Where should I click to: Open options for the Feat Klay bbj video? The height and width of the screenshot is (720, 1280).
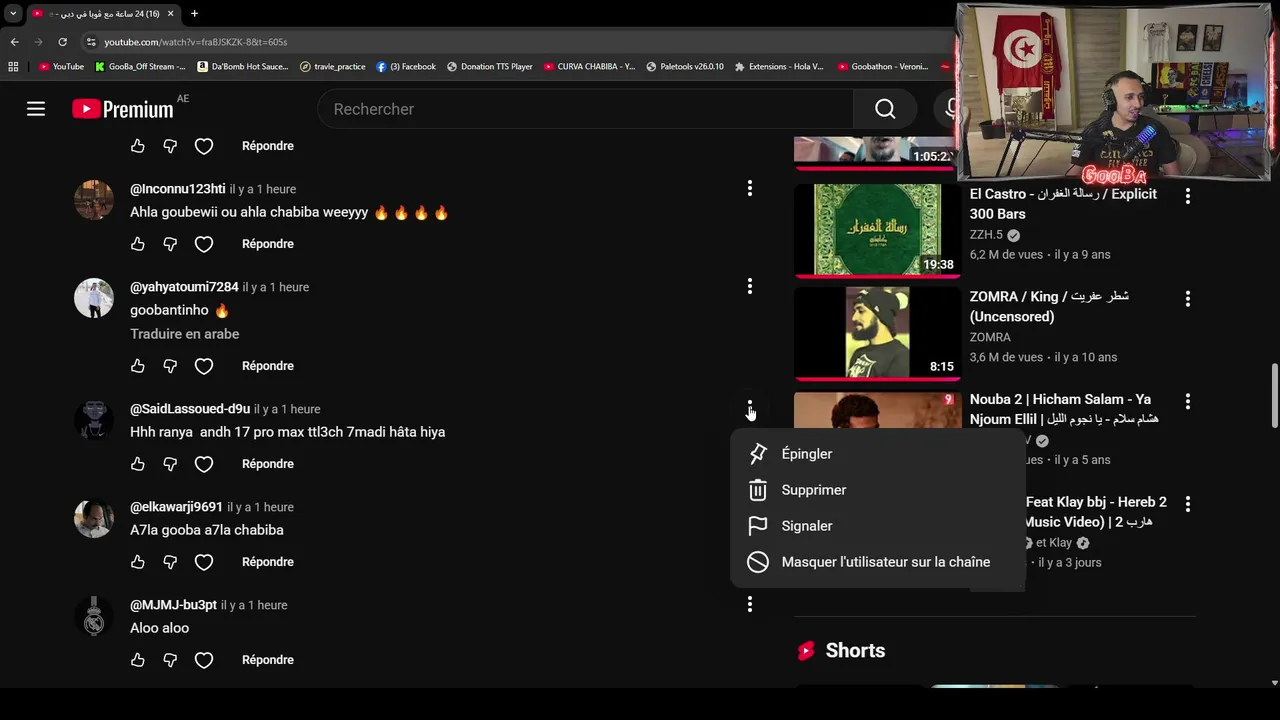pyautogui.click(x=1188, y=504)
